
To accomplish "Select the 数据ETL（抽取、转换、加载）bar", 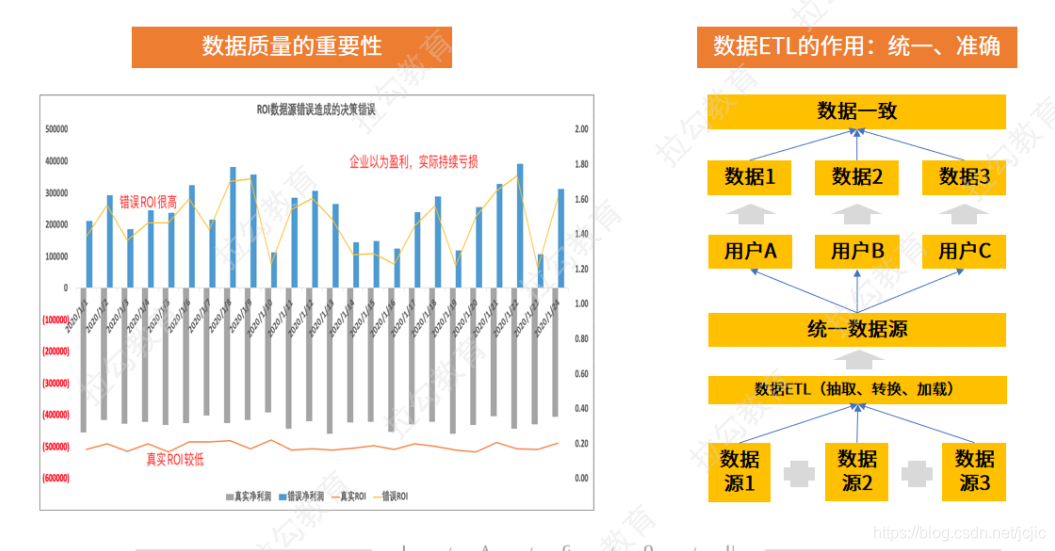I will click(x=857, y=390).
